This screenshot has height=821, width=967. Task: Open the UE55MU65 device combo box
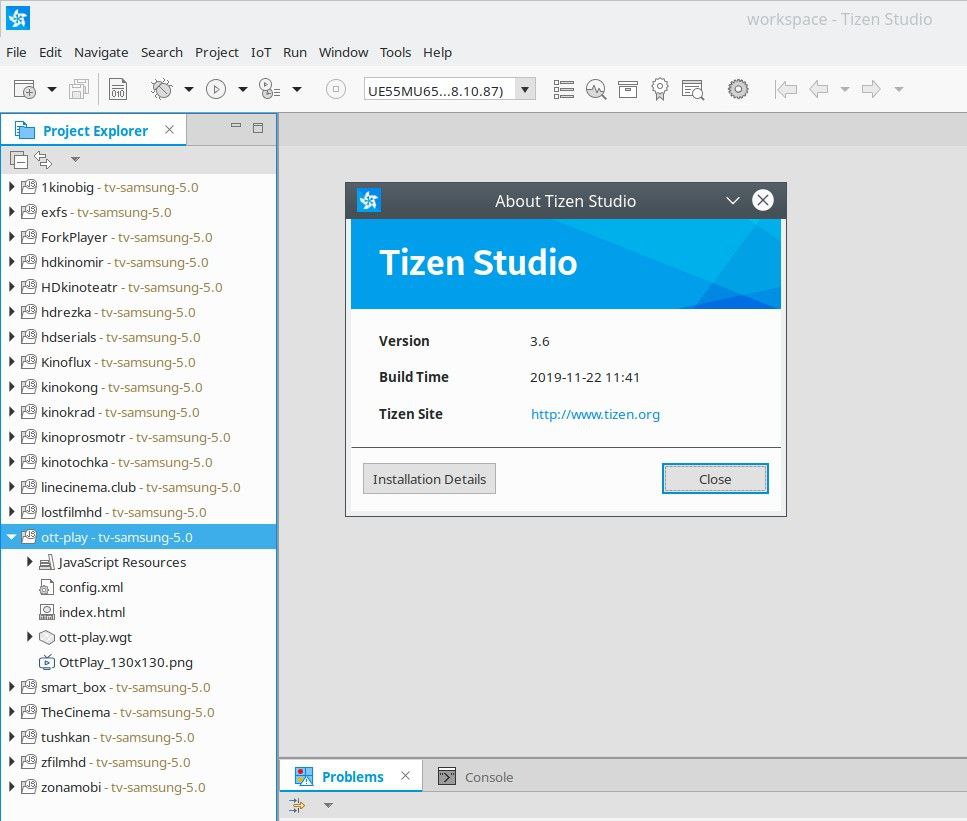click(450, 90)
